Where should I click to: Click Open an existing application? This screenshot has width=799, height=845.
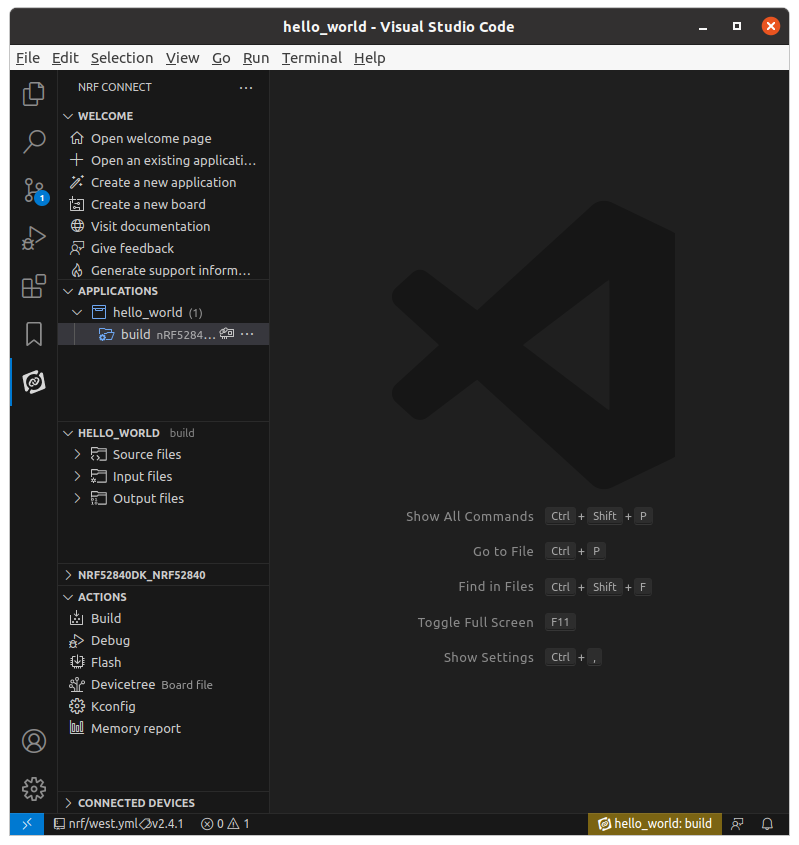(x=163, y=161)
